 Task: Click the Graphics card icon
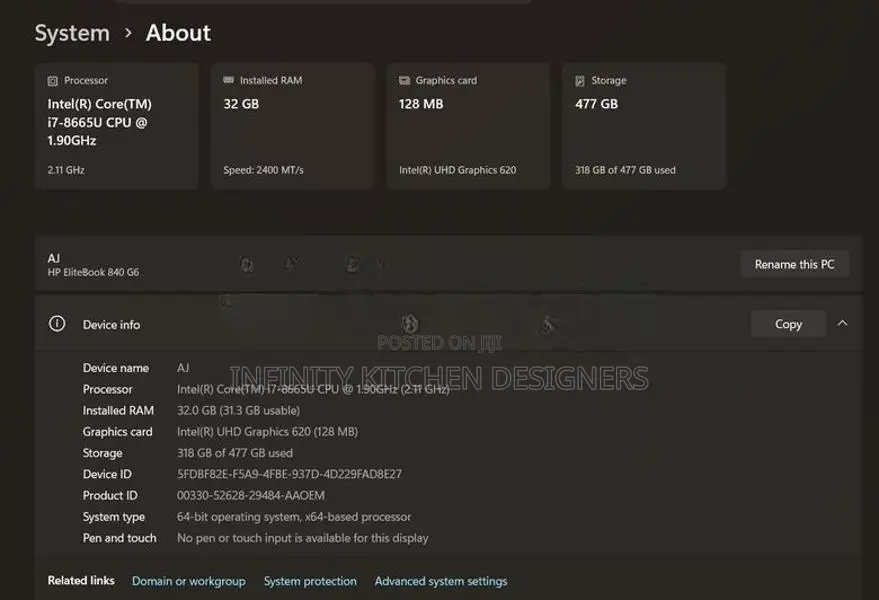404,80
